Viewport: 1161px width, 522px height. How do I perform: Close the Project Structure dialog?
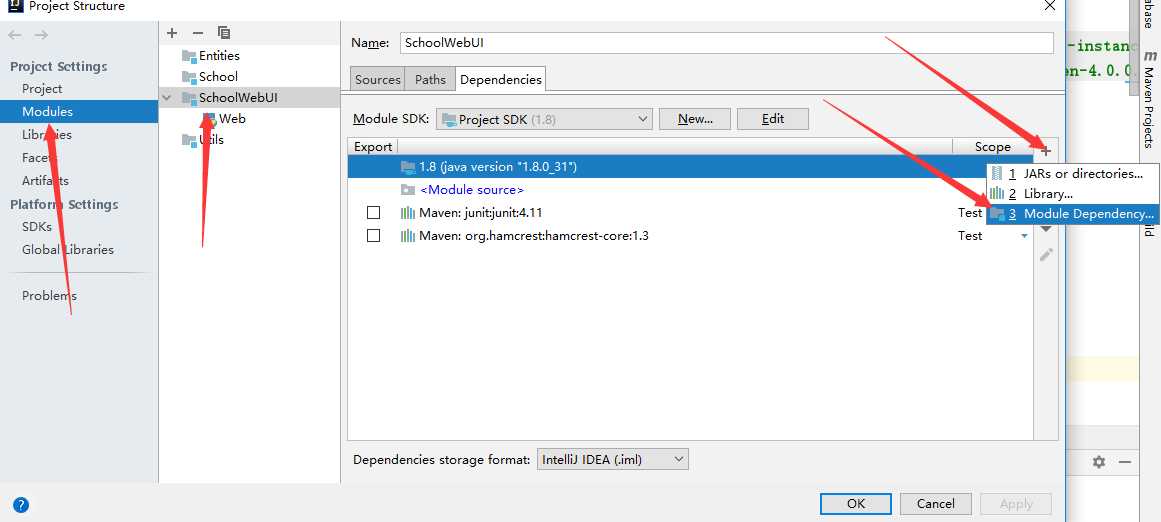coord(1049,6)
